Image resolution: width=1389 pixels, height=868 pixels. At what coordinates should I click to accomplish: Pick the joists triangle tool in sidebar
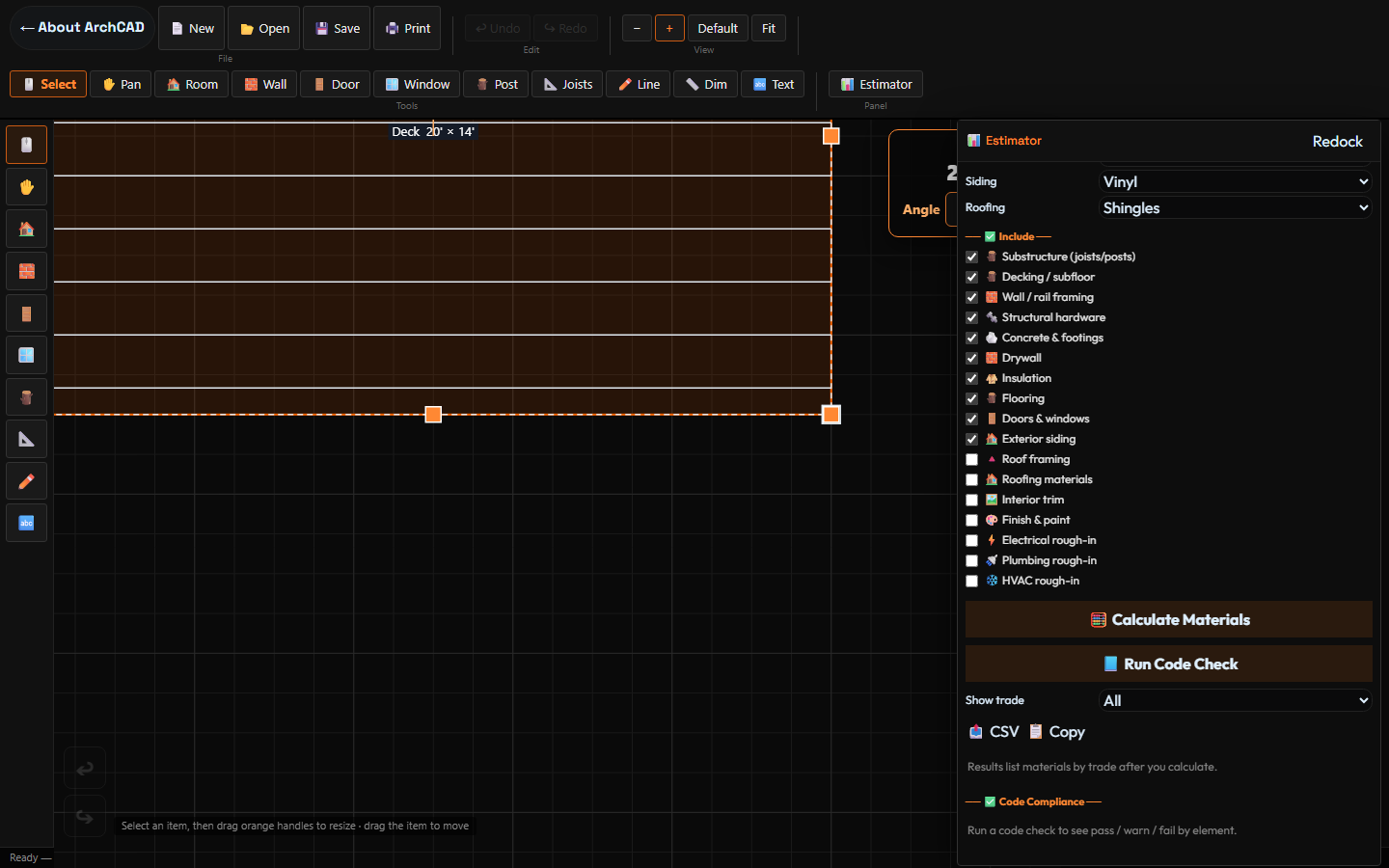[26, 439]
